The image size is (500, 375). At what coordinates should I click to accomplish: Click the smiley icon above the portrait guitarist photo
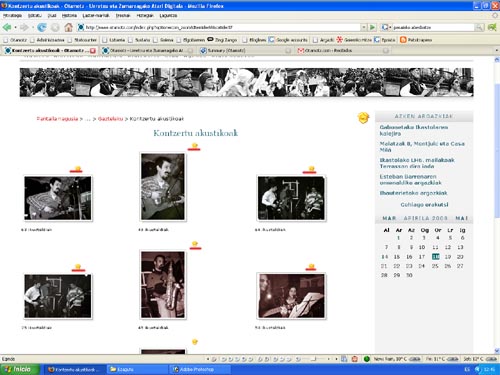(x=195, y=146)
